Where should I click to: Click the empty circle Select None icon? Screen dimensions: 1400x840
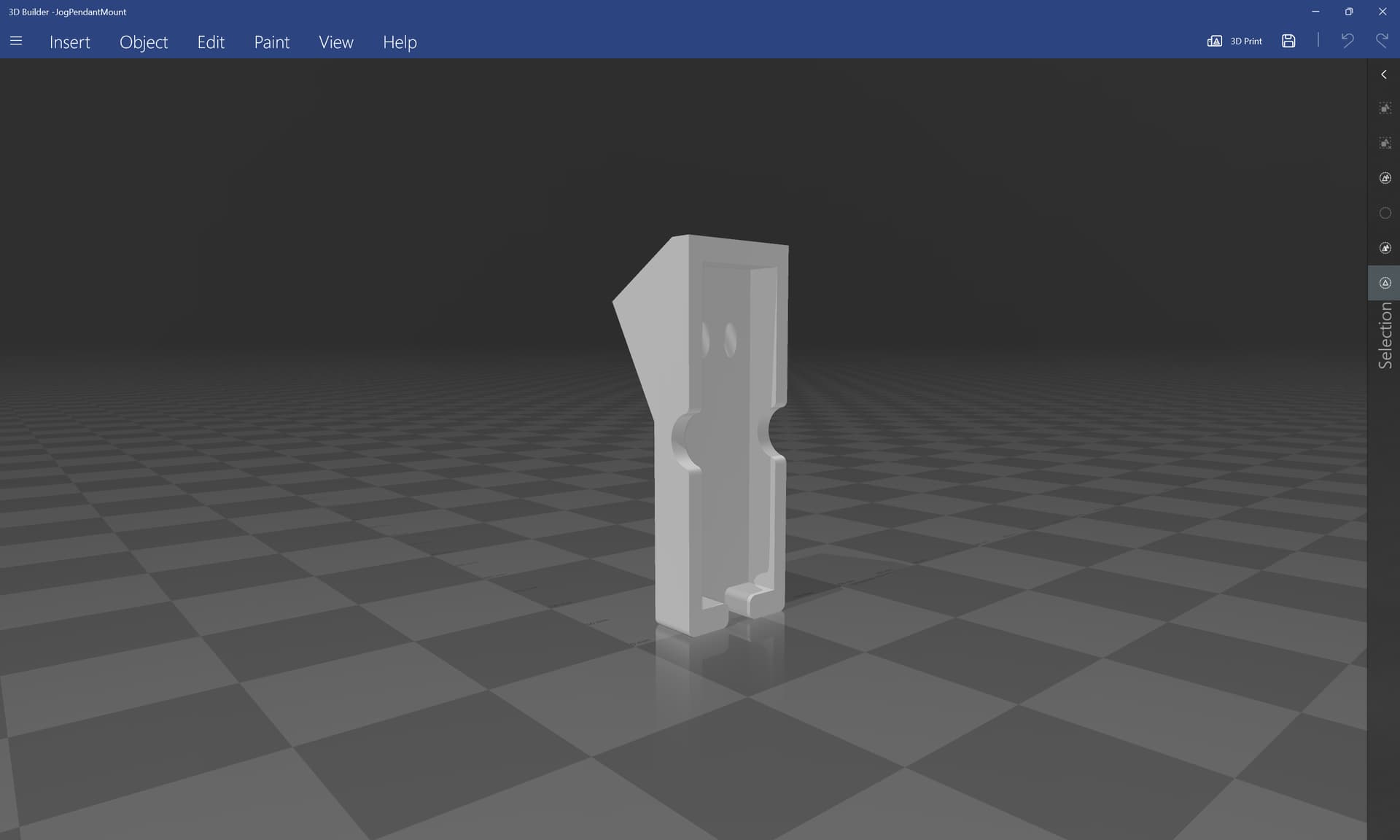pos(1385,214)
